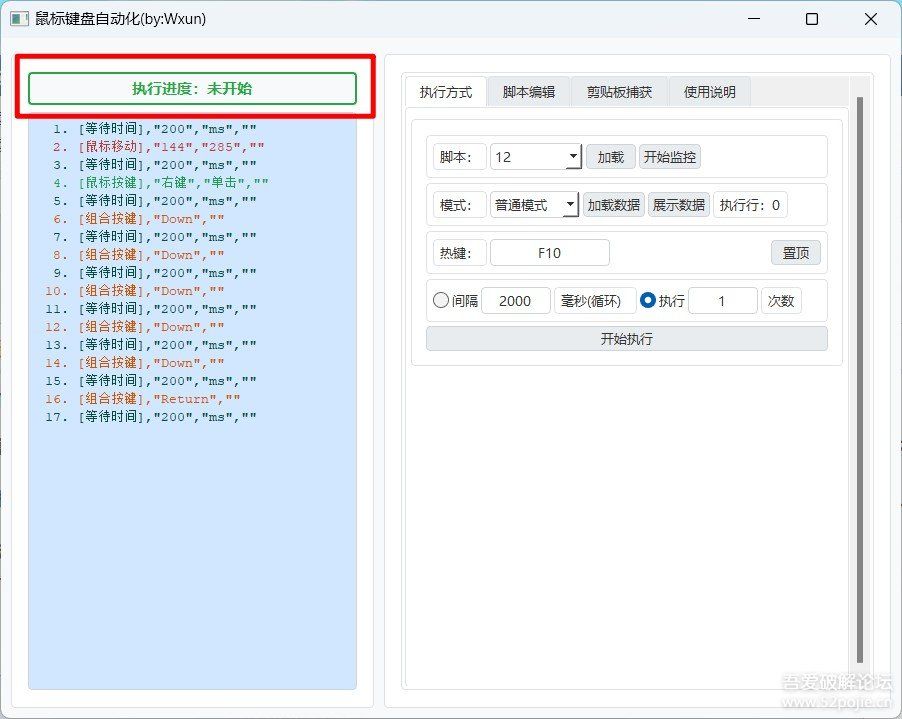Toggle 置顶 to pin window
Screen dimensions: 902x719
795,253
